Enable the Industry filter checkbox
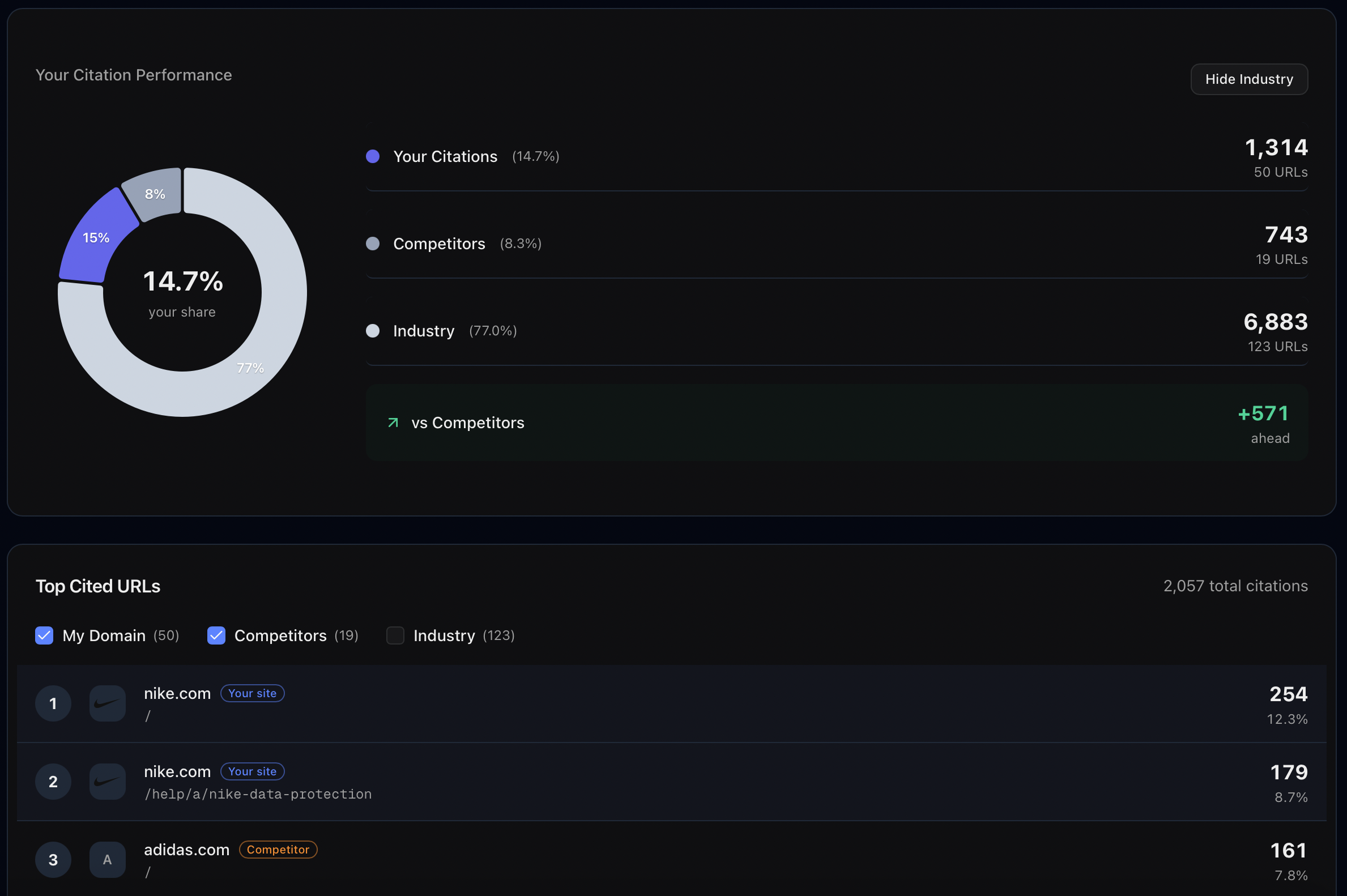This screenshot has width=1347, height=896. 395,635
